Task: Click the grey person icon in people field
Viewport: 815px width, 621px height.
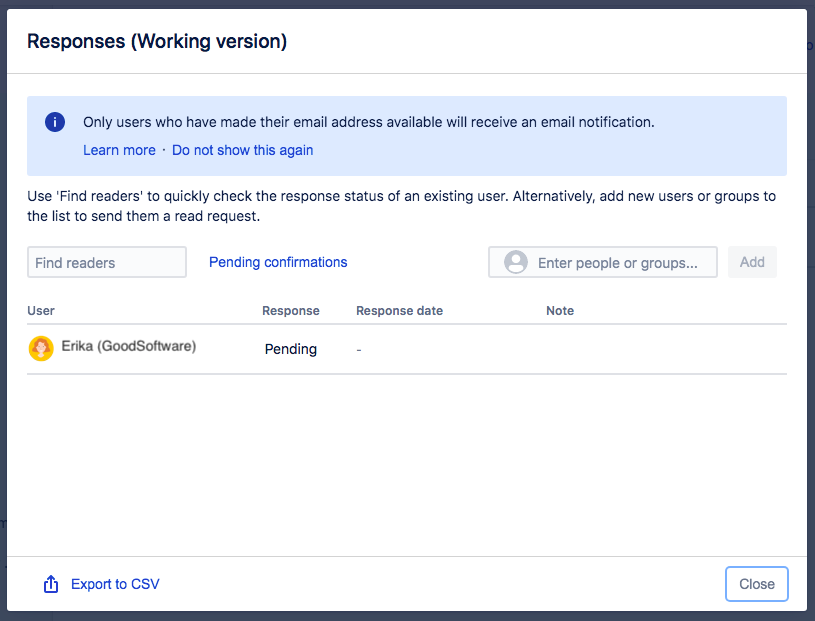Action: coord(516,262)
